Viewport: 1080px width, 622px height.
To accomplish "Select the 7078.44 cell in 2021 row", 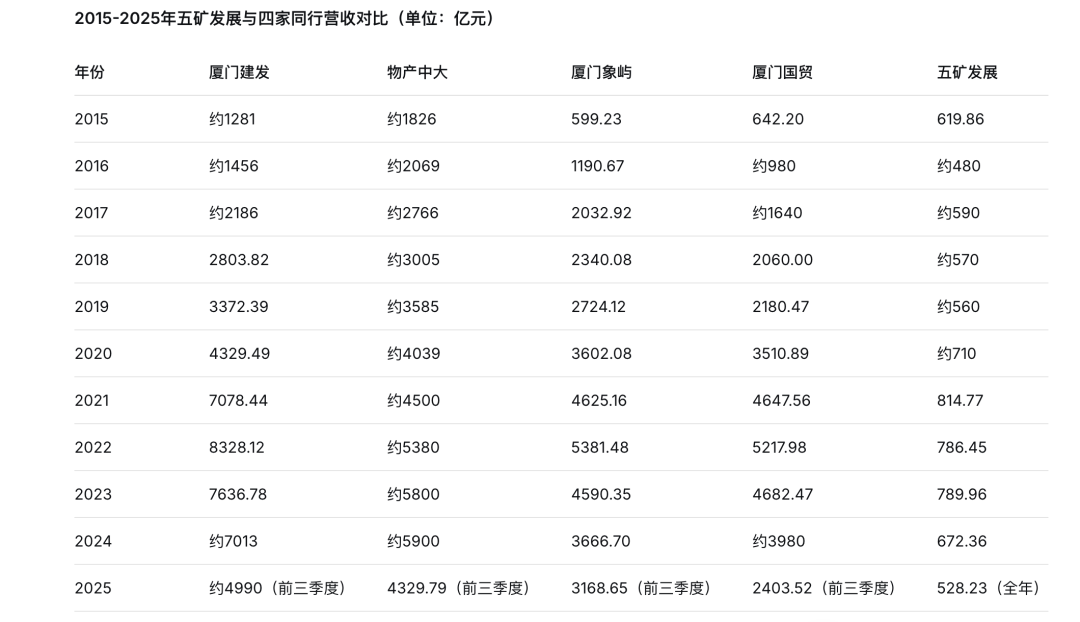I will click(x=238, y=401).
